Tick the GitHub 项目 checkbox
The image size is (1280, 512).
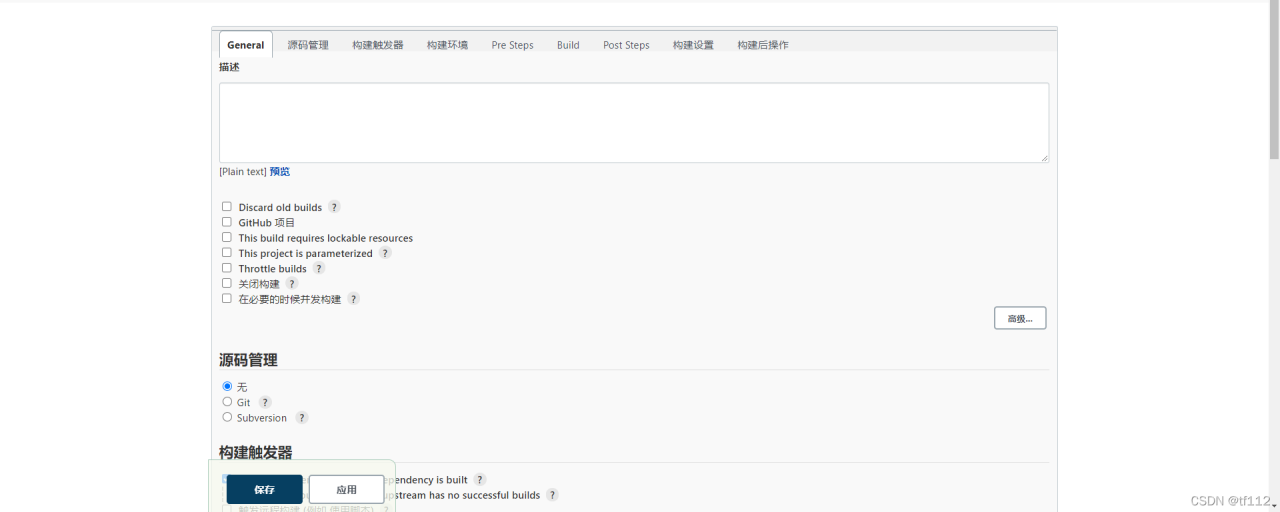point(227,222)
